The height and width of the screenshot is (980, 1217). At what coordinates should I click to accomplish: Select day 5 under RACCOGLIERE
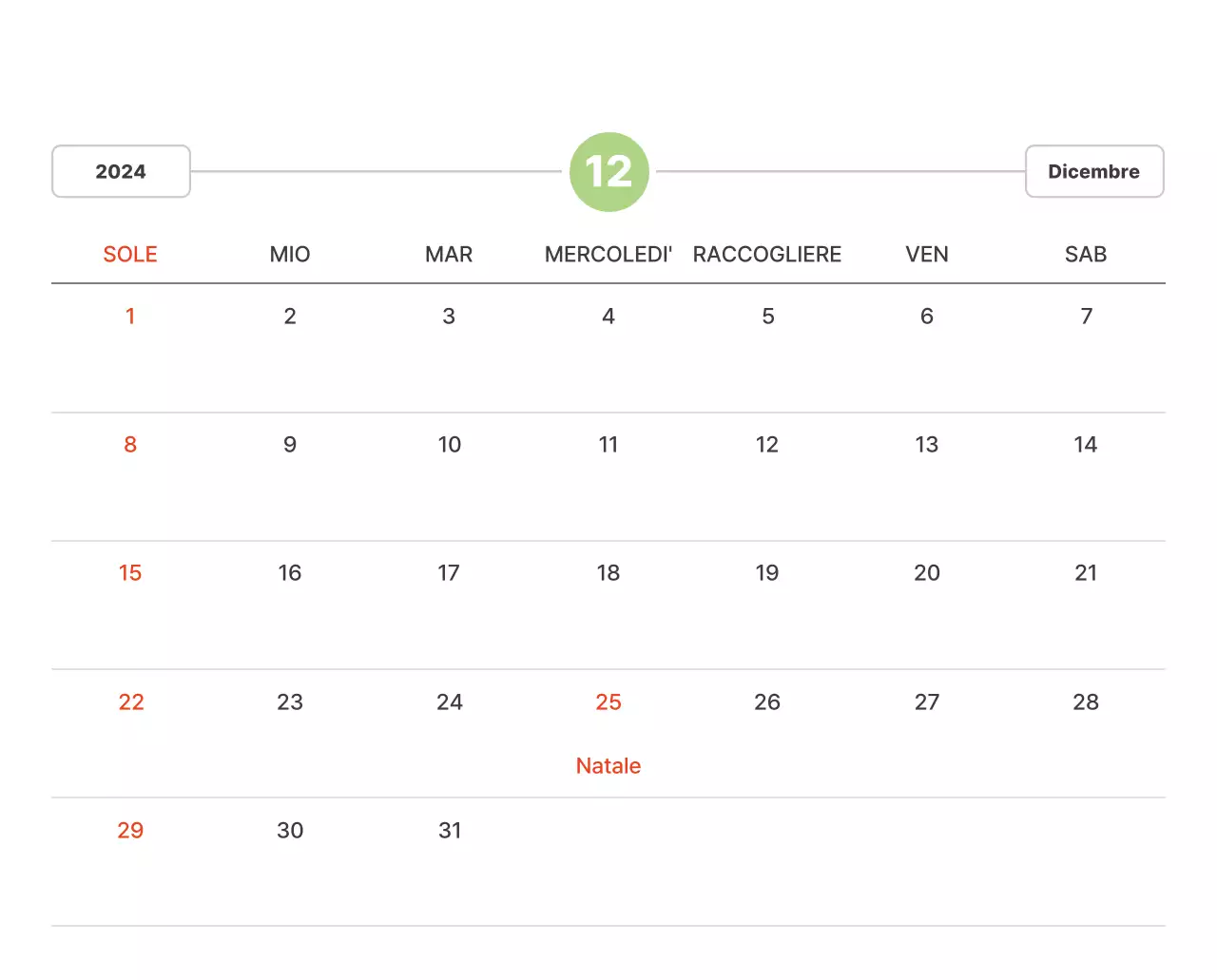coord(767,316)
